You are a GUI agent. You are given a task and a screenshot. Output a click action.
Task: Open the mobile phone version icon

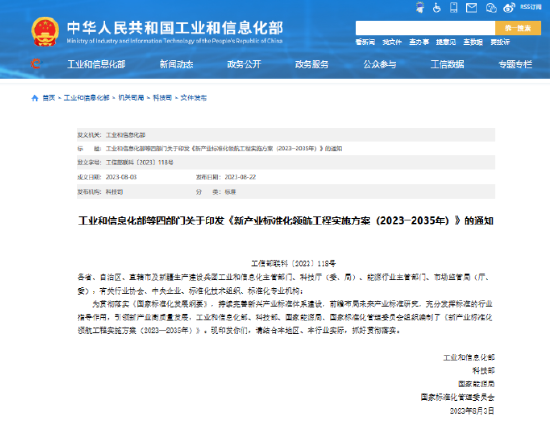click(x=454, y=7)
